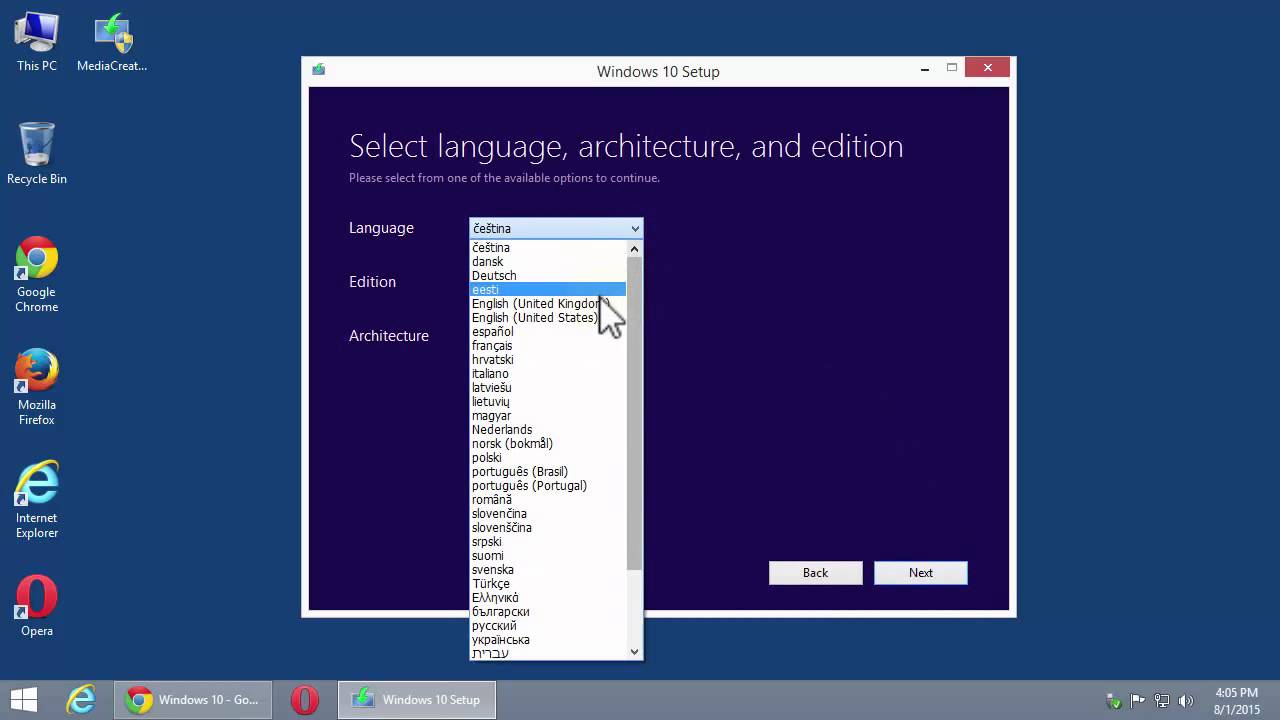The image size is (1280, 720).
Task: Open Action Center flag in system tray
Action: coord(1138,701)
